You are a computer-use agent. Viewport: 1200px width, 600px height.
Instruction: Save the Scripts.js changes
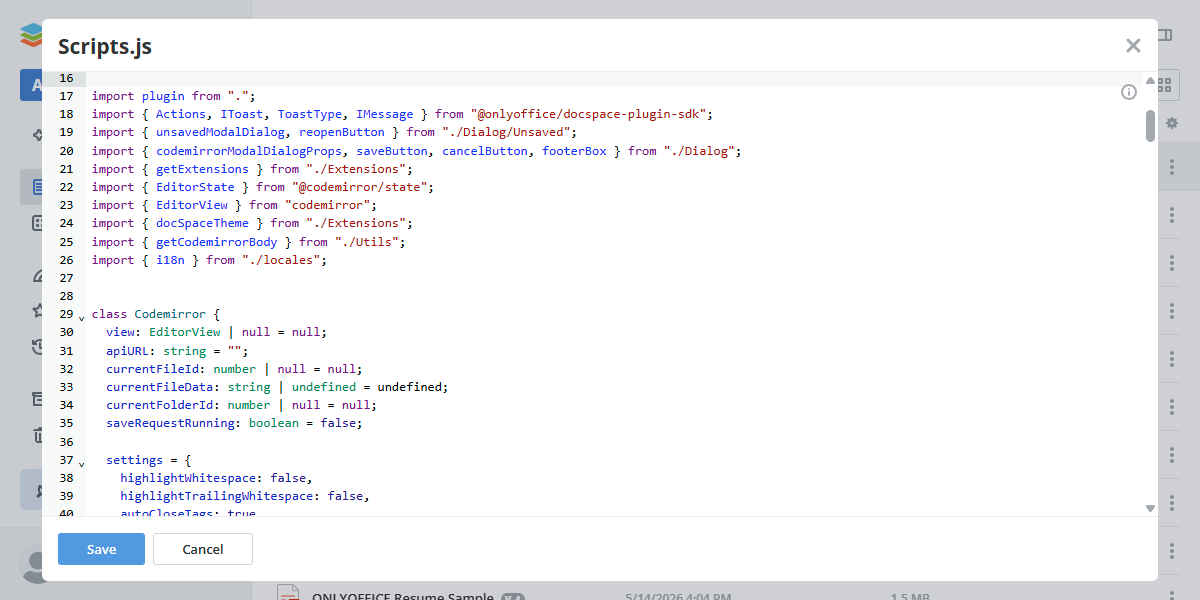(x=101, y=549)
